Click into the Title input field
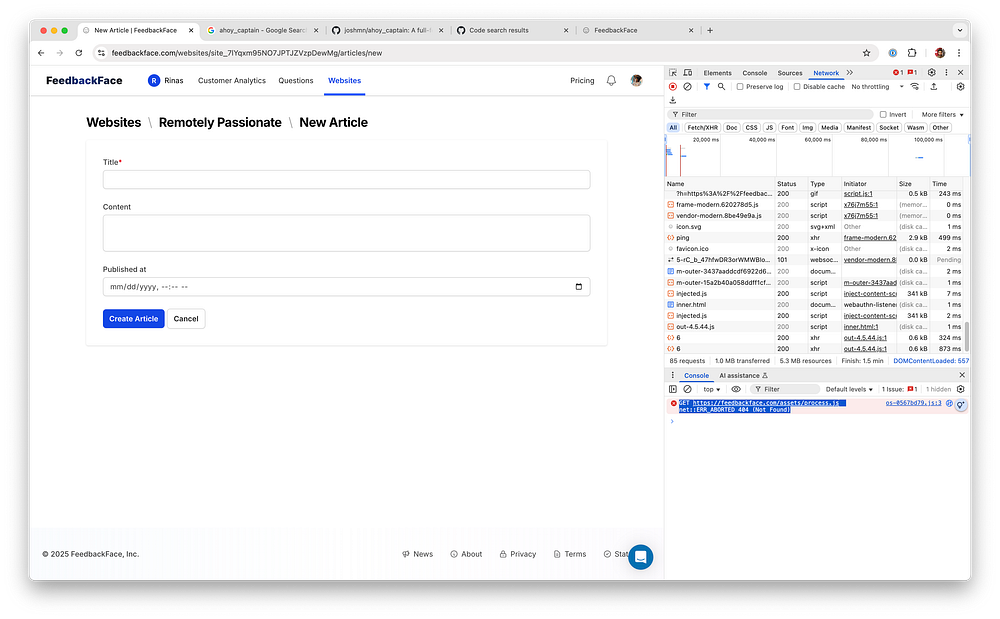 click(x=346, y=180)
